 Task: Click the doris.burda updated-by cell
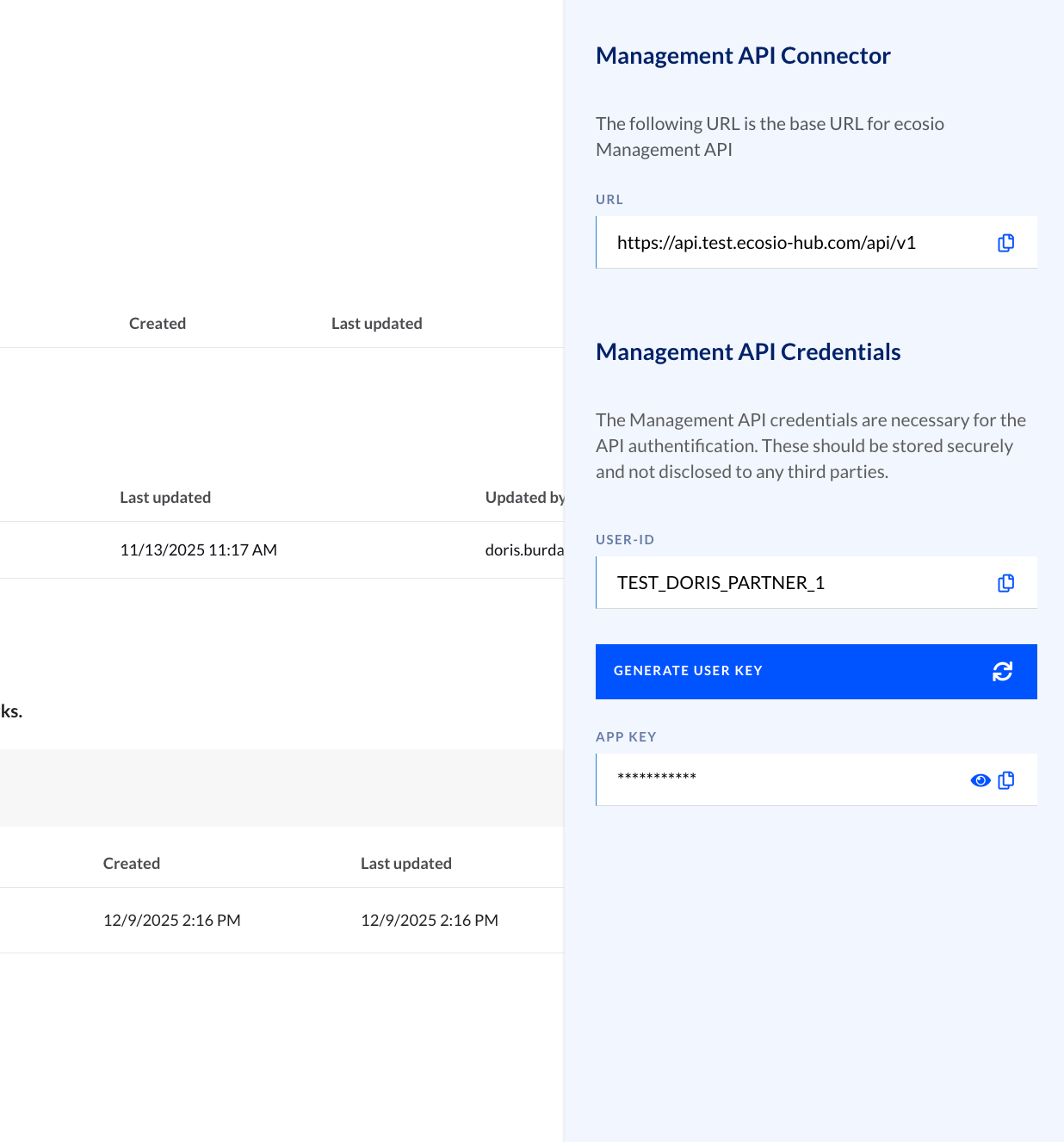click(x=524, y=550)
